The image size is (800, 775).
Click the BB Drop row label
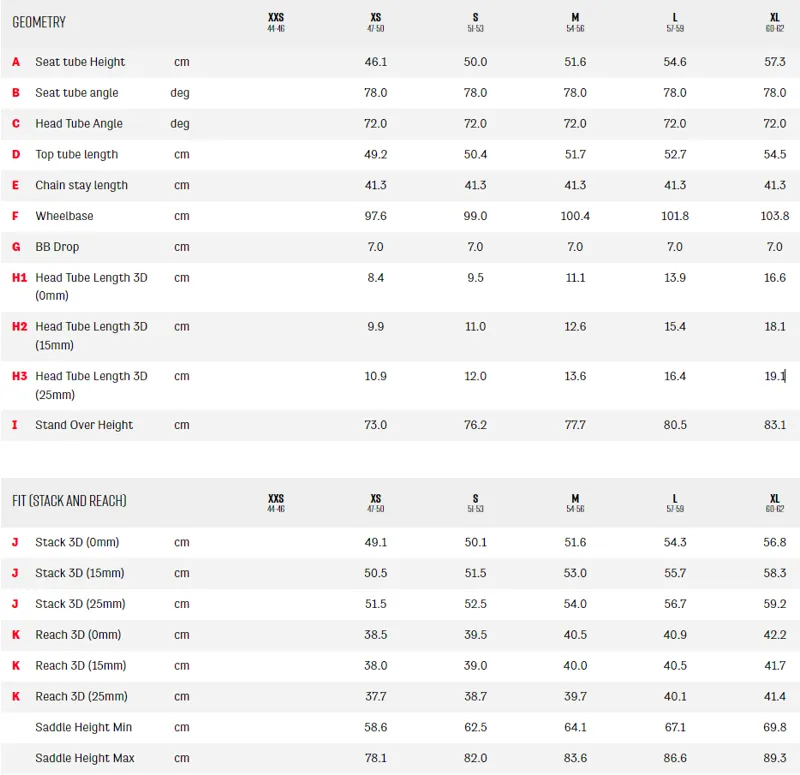coord(57,247)
